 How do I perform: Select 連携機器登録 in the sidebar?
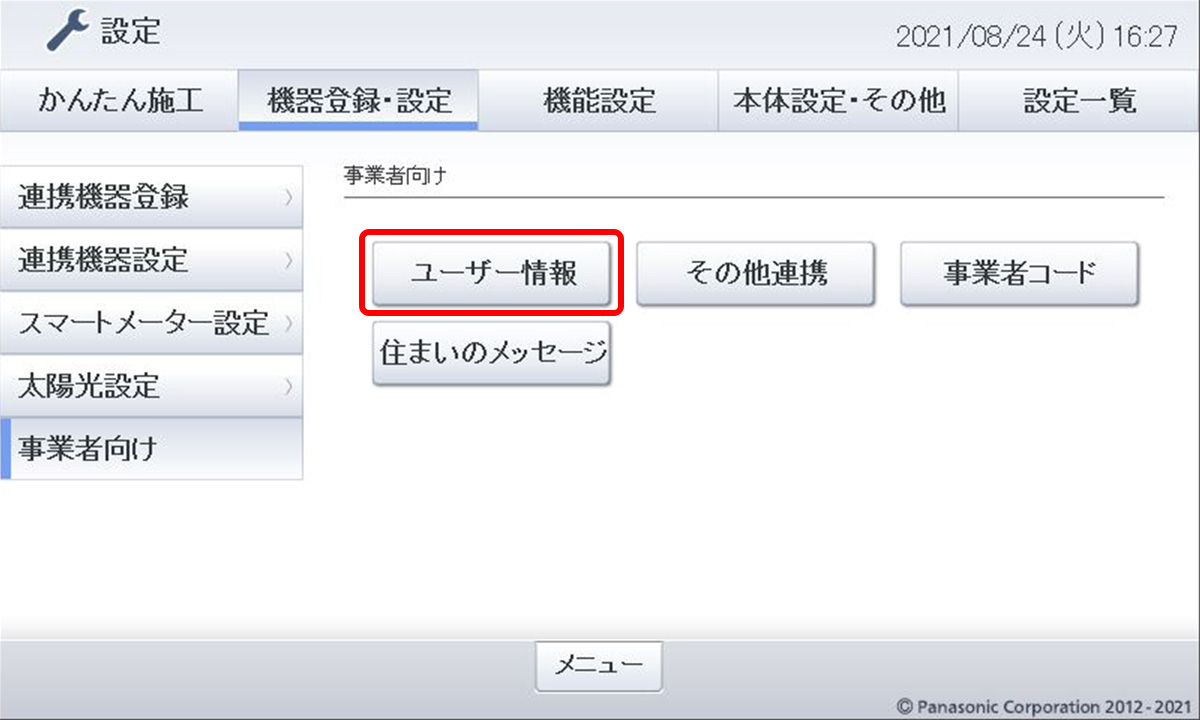pyautogui.click(x=151, y=197)
